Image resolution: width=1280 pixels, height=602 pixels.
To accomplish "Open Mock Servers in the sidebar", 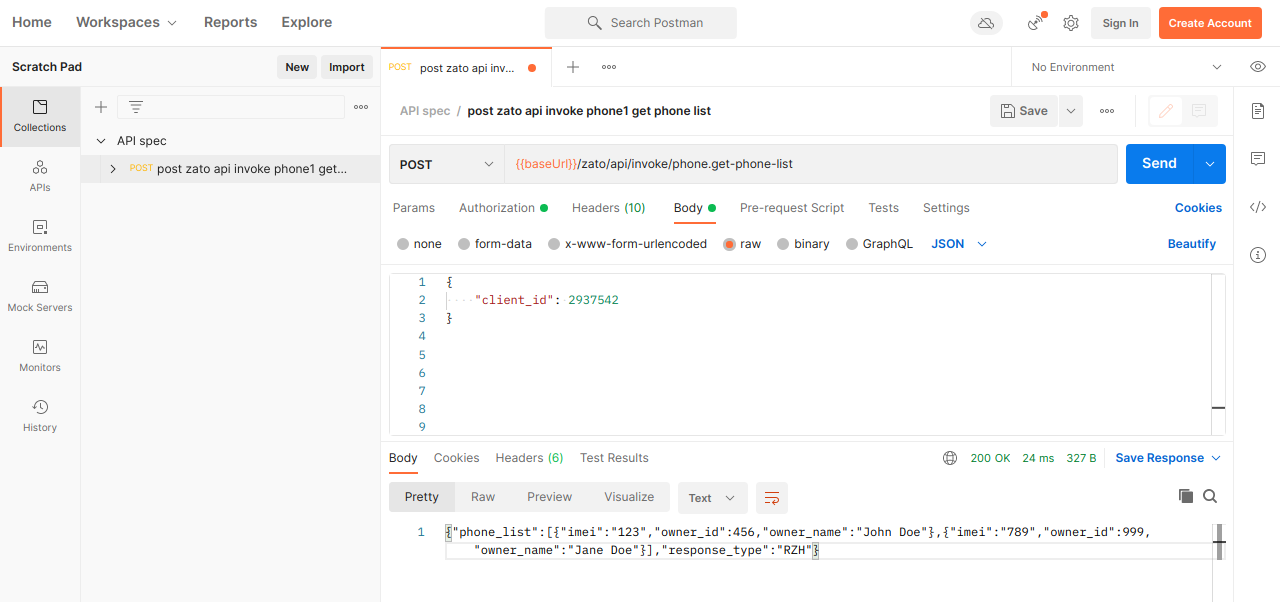I will (x=40, y=295).
